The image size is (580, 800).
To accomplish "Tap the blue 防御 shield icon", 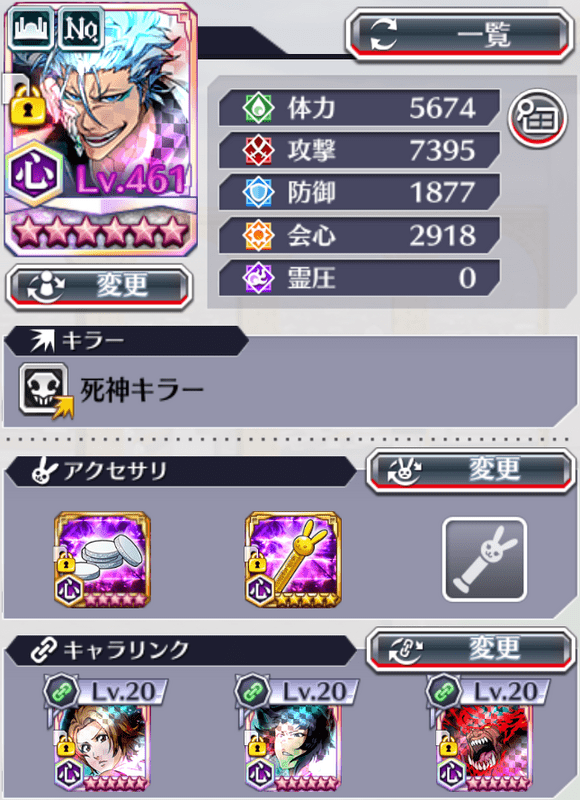I will (x=258, y=192).
